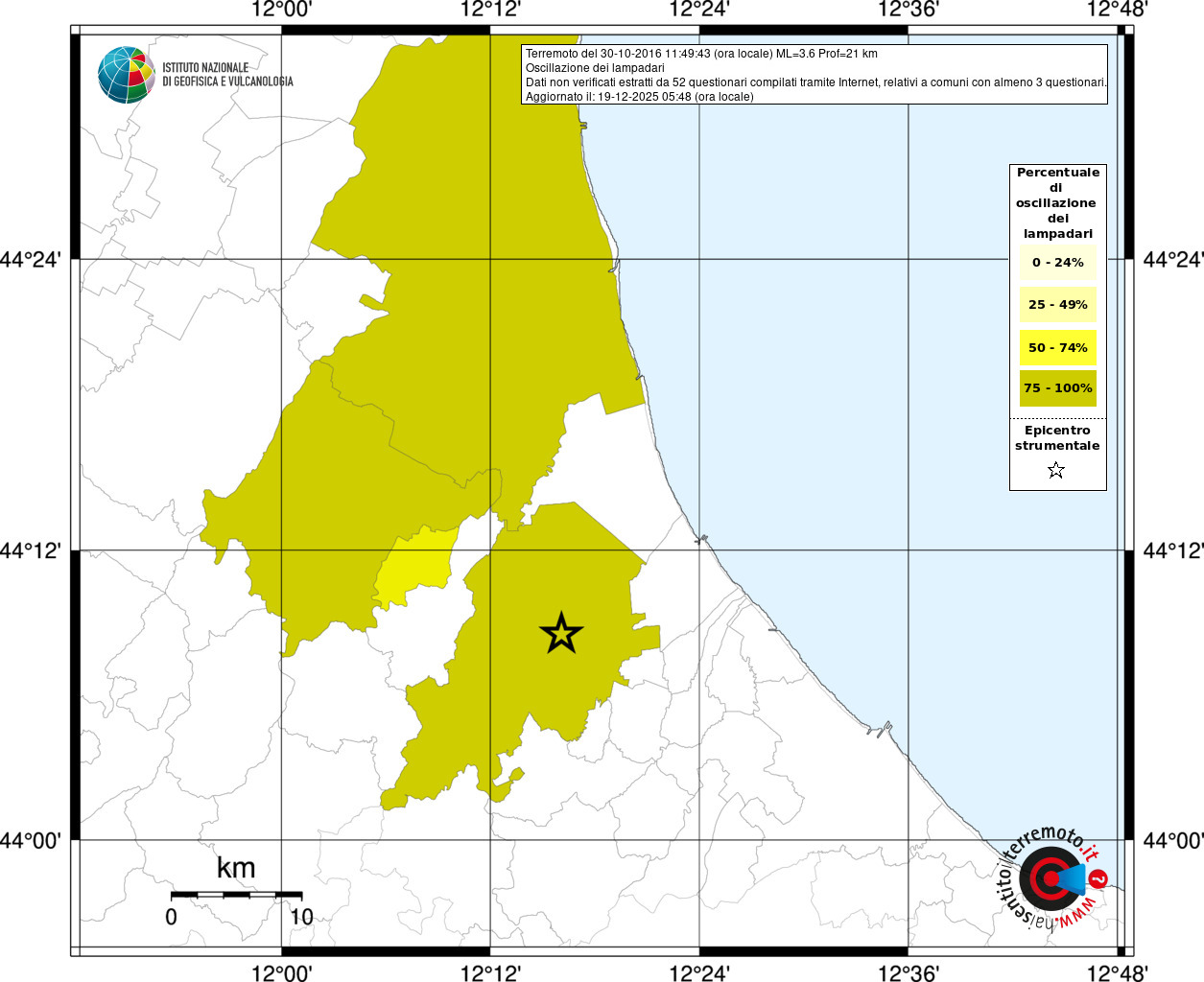Click the bottom 12°48' longitude label
Viewport: 1204px width, 982px height.
1117,972
